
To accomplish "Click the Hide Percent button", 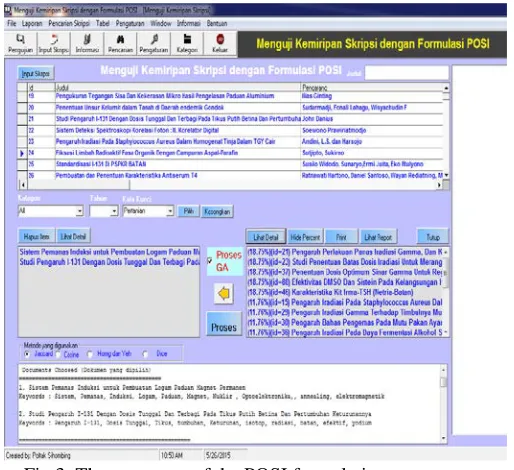I will 305,237.
